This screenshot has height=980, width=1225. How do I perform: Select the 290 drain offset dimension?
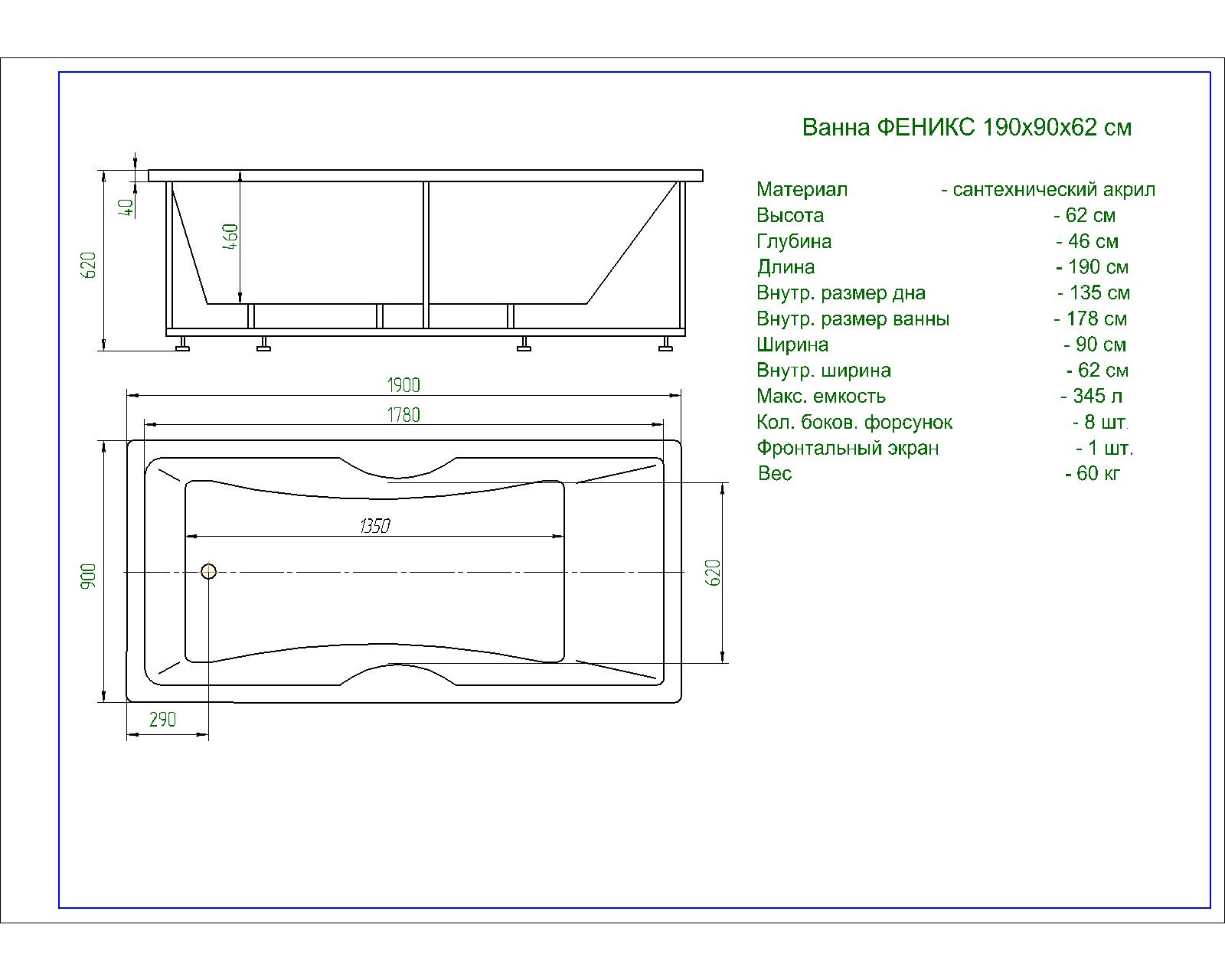pyautogui.click(x=162, y=720)
